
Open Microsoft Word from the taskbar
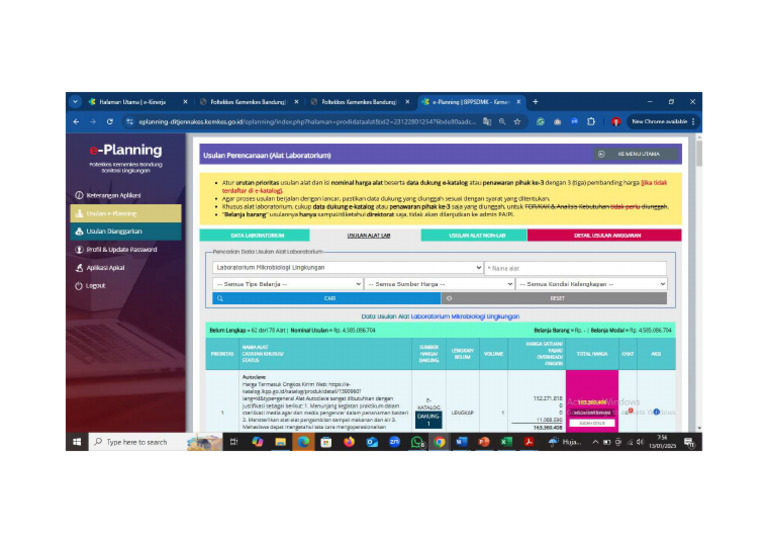(x=461, y=442)
